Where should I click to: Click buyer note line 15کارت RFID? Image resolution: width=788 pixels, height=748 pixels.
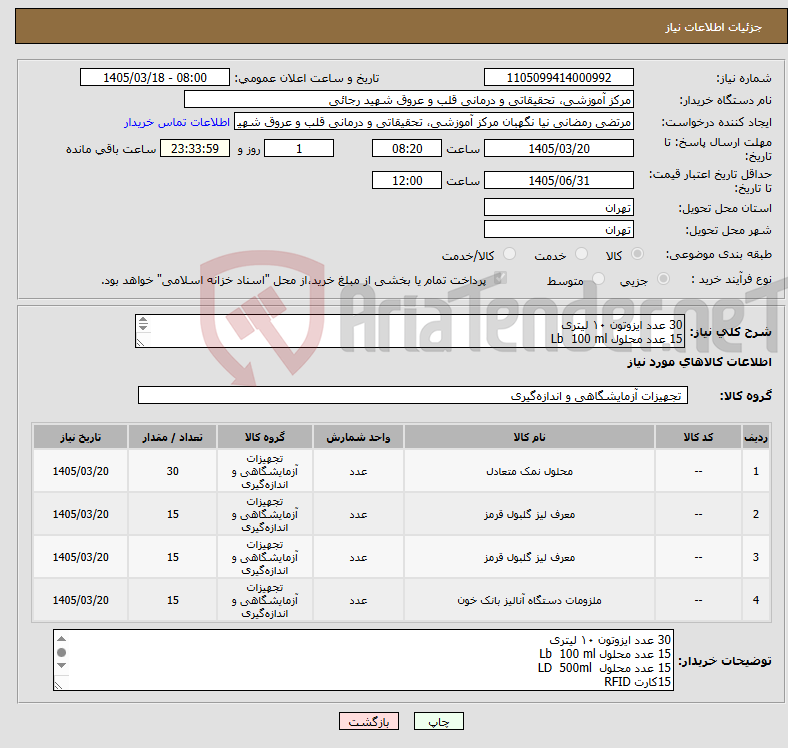coord(637,682)
